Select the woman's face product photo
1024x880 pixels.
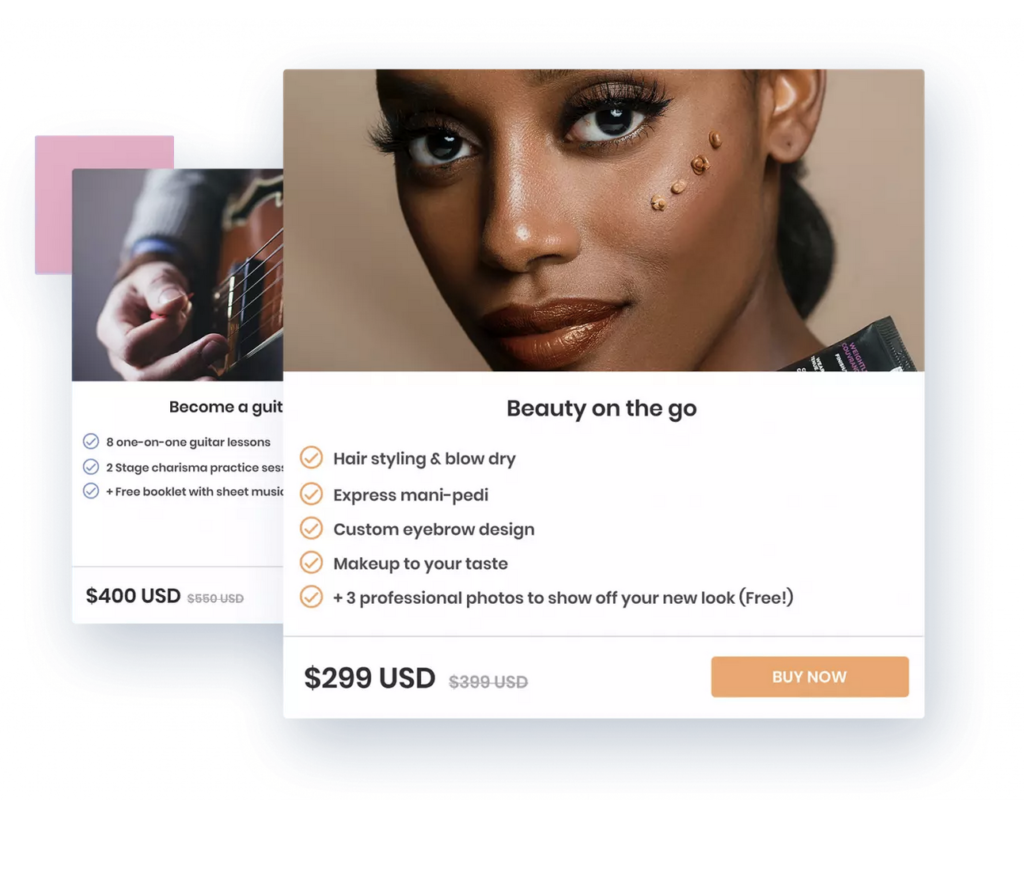coord(603,220)
